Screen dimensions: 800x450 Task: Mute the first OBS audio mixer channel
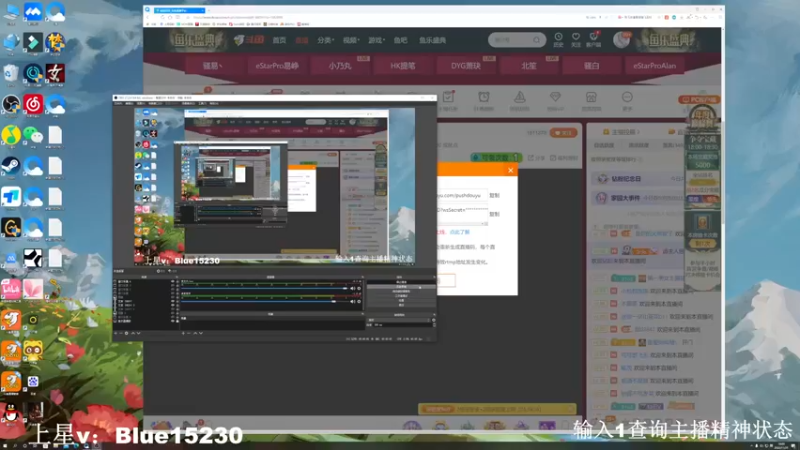[353, 288]
